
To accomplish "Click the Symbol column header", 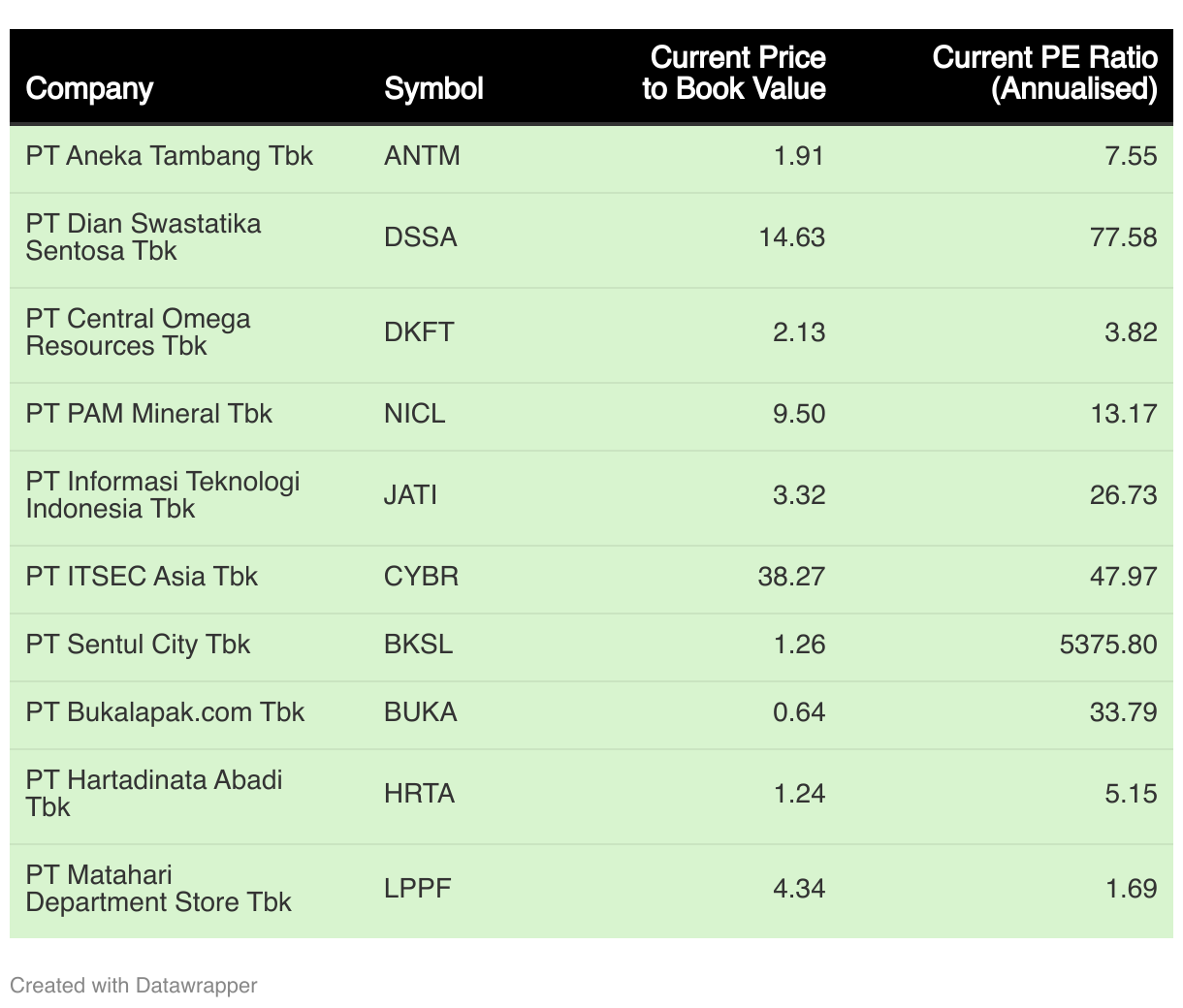I will [x=433, y=89].
